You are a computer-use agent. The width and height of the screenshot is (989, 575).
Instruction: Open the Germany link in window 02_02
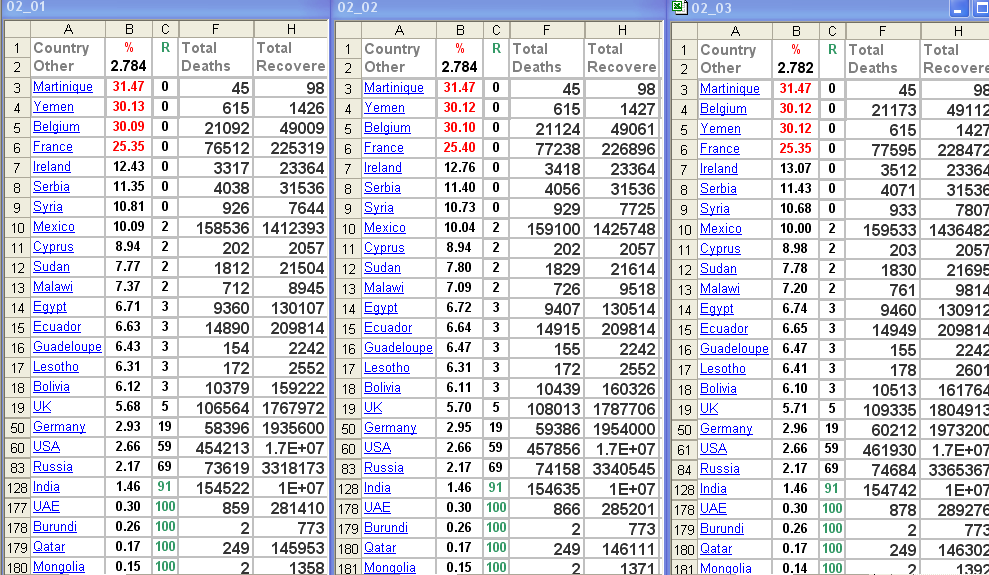390,428
